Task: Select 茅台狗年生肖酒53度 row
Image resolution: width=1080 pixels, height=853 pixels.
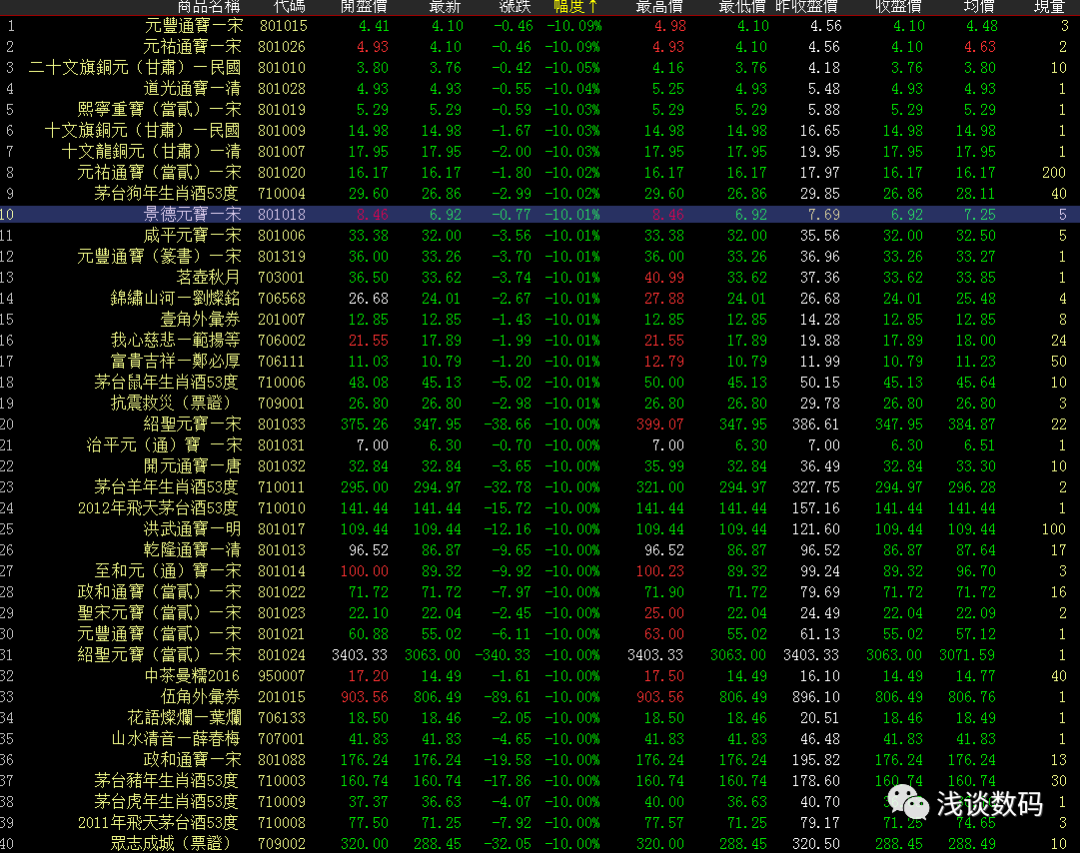Action: coord(540,194)
